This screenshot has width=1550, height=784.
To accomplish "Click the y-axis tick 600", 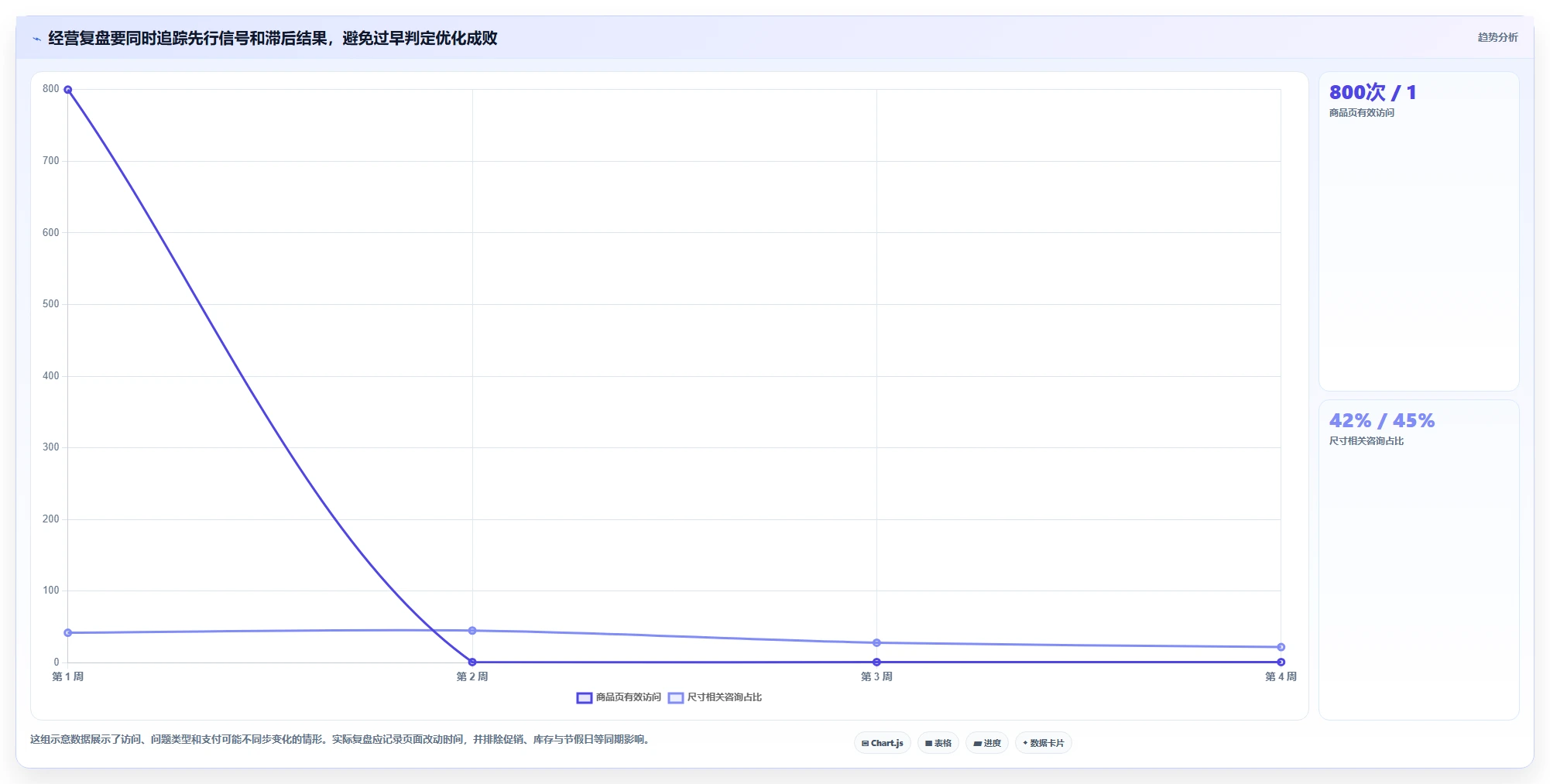I will (51, 232).
